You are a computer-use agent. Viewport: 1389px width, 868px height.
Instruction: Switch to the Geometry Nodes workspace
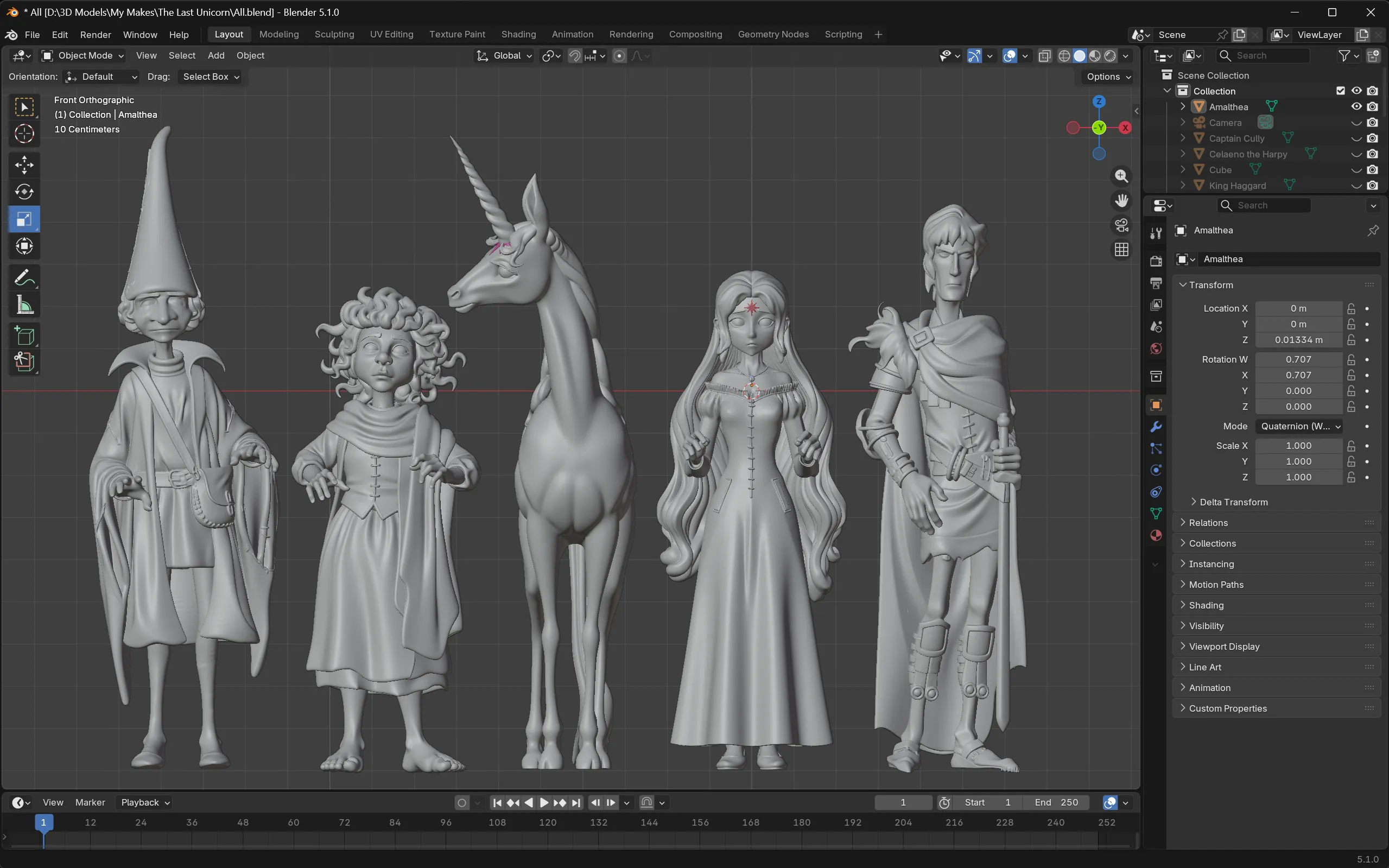(x=773, y=34)
